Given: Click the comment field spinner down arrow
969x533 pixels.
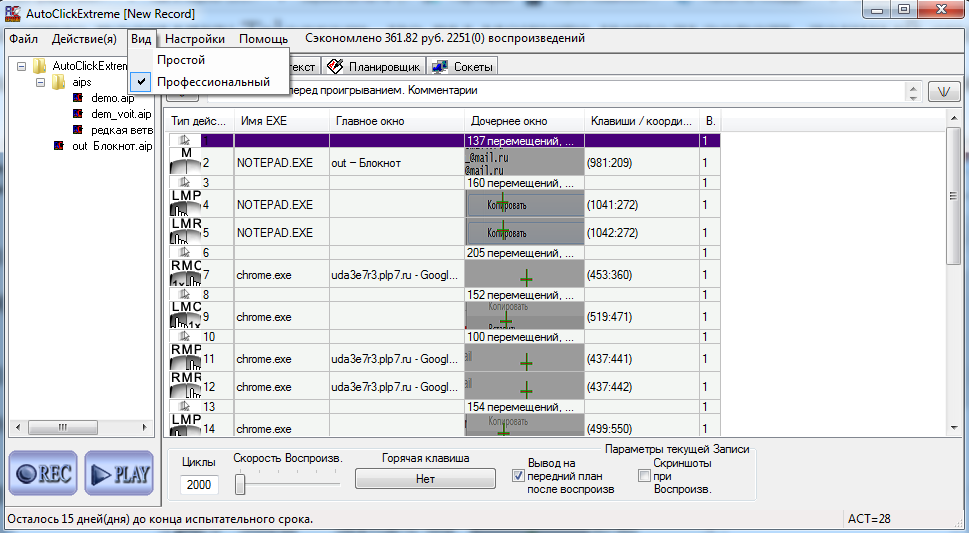Looking at the screenshot, I should [x=913, y=96].
